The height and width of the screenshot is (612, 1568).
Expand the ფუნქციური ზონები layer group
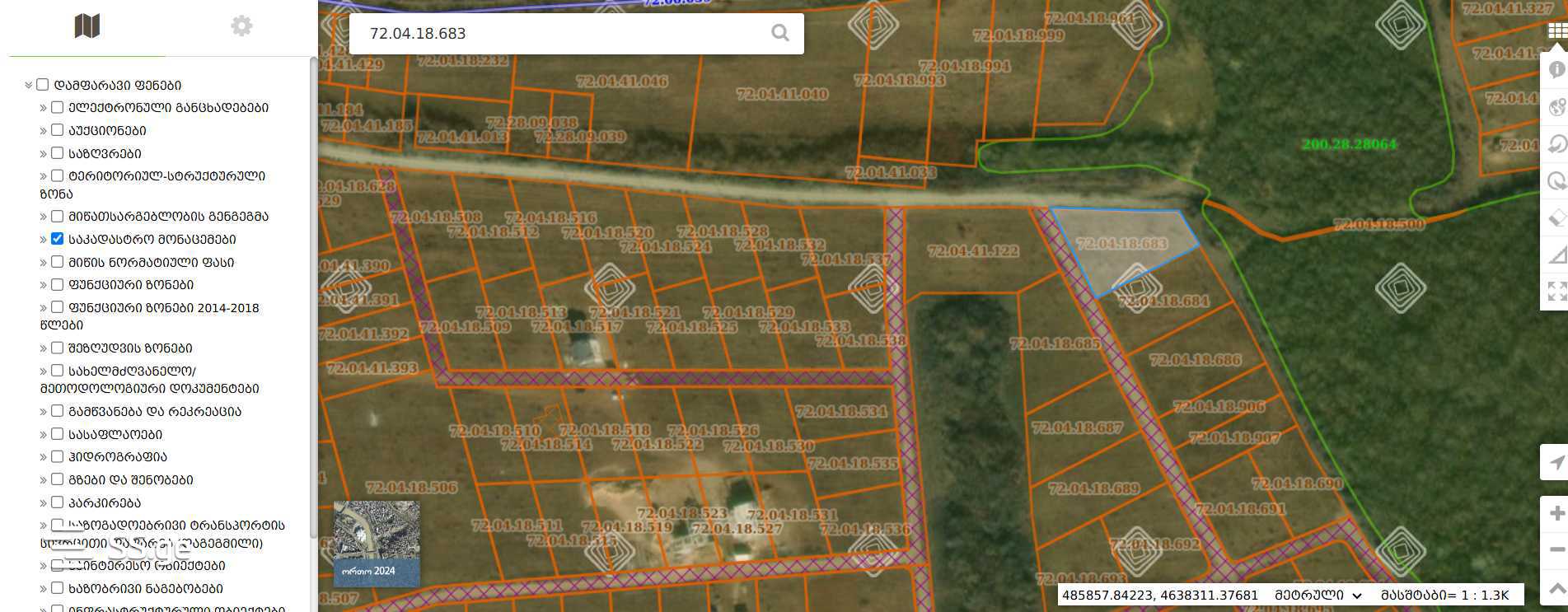(44, 285)
